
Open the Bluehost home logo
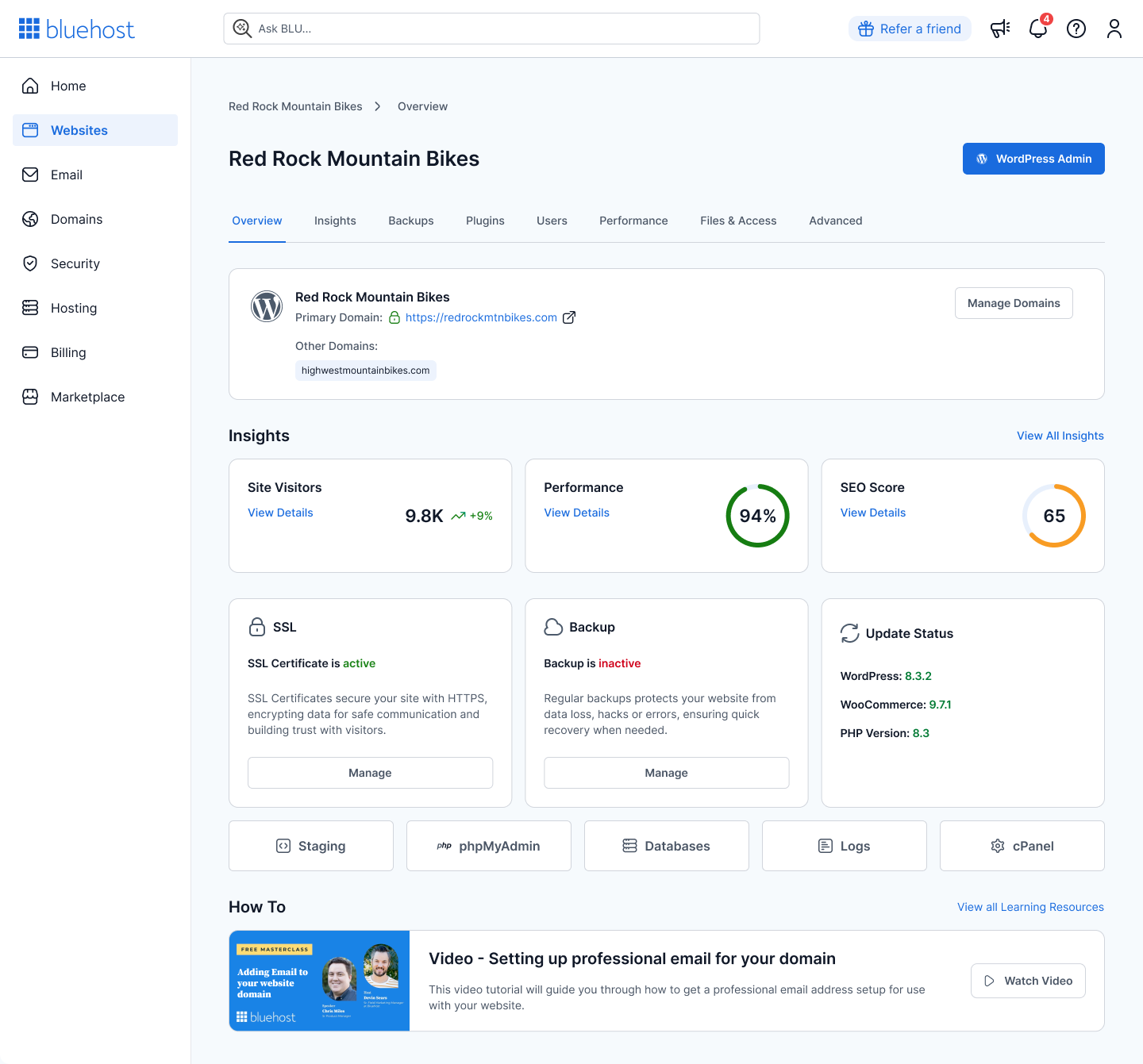point(76,29)
